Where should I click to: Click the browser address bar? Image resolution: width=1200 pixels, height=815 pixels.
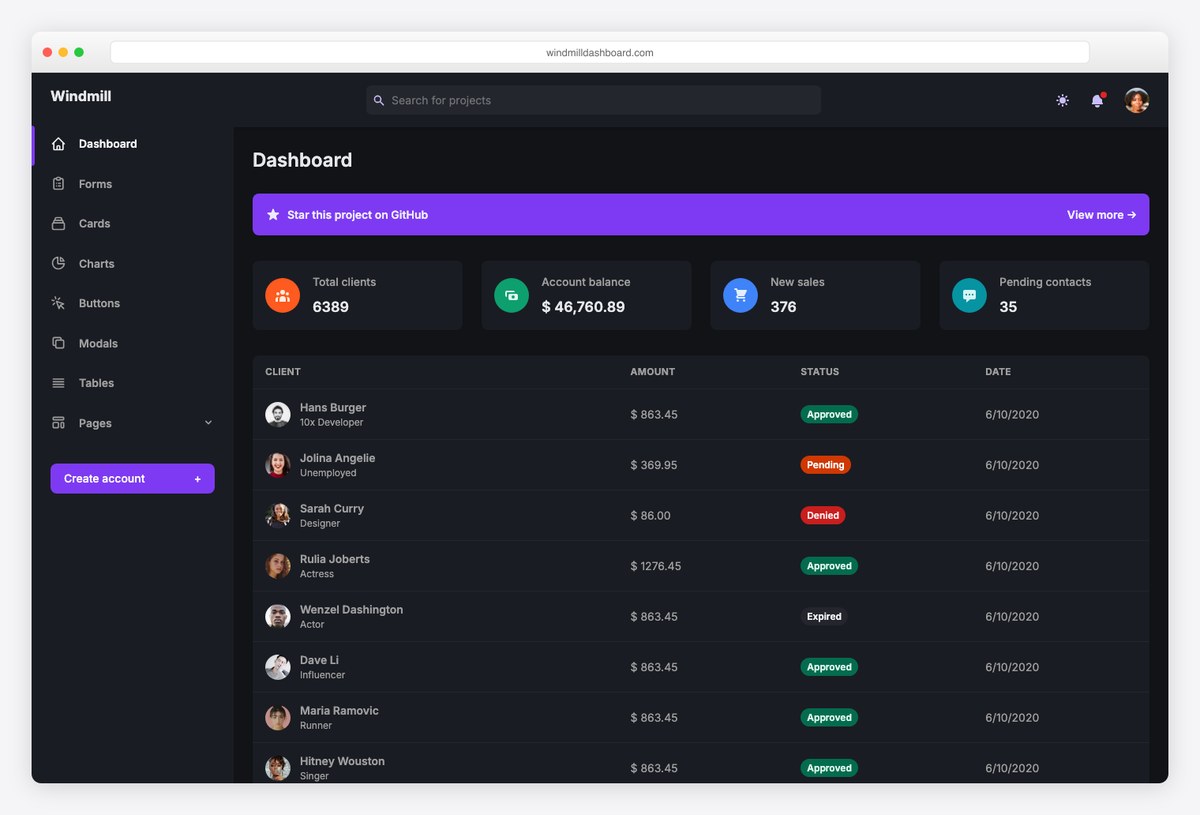tap(599, 52)
